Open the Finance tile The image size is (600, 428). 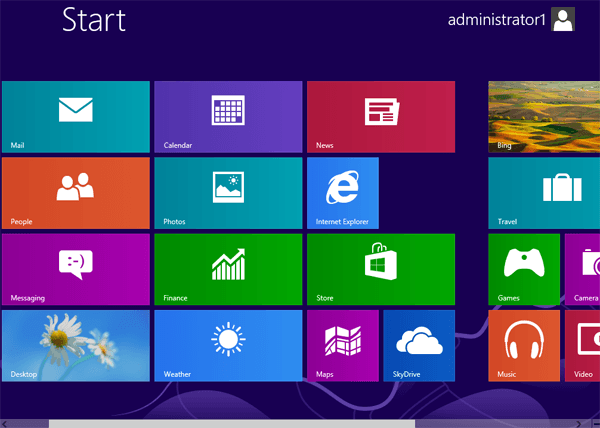click(228, 269)
